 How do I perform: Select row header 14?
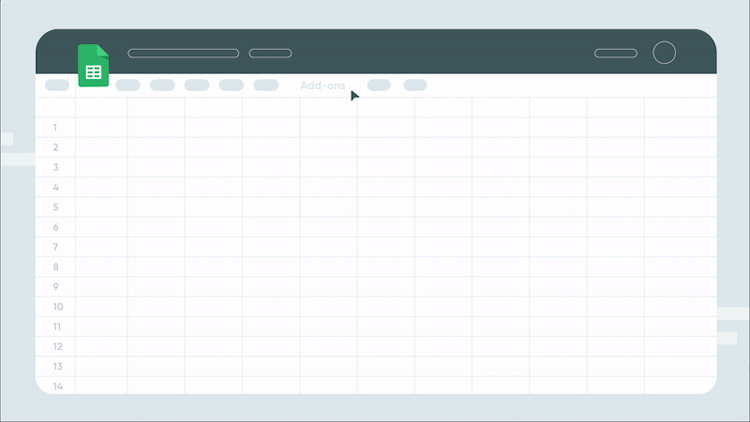click(57, 386)
